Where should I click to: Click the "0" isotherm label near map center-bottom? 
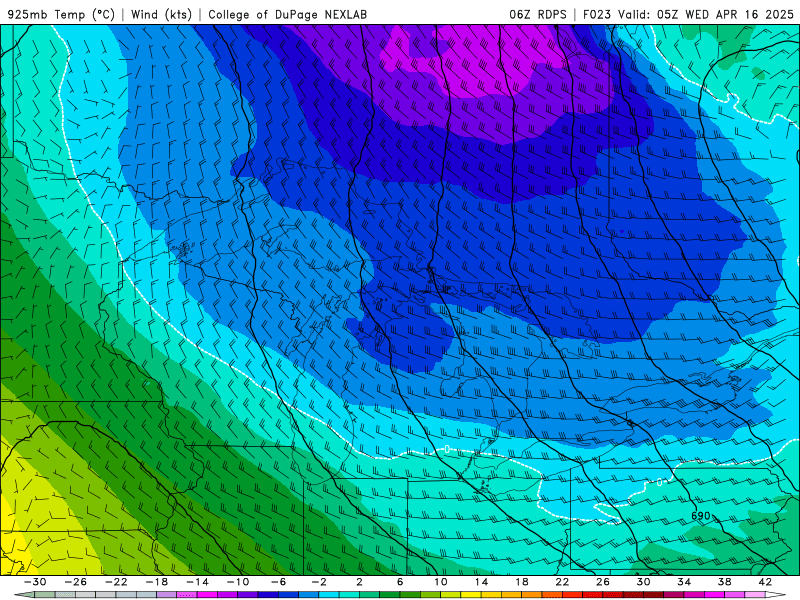(x=447, y=449)
